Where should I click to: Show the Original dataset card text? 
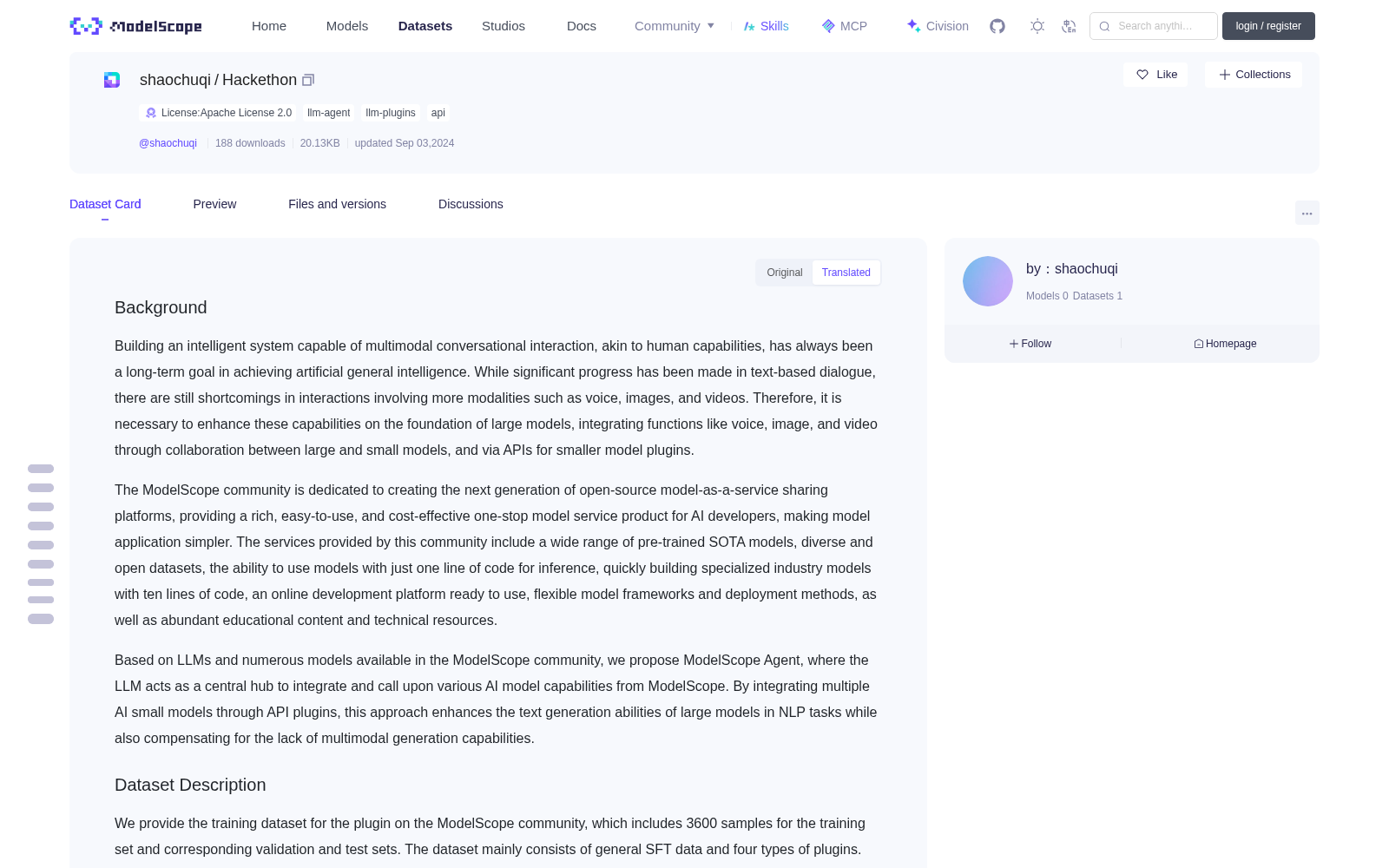pyautogui.click(x=785, y=273)
